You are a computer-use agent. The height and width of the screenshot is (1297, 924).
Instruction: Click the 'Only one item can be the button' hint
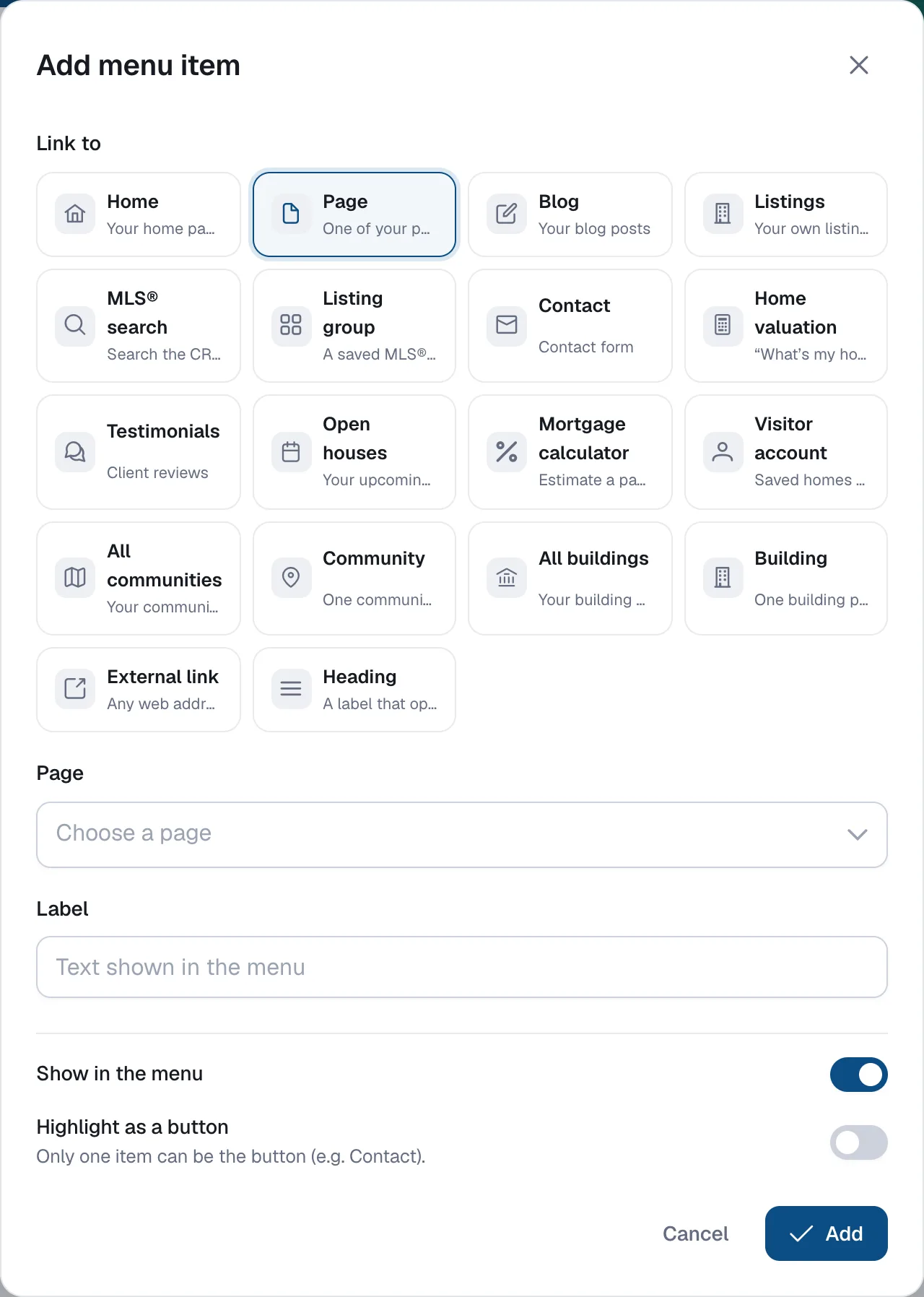click(231, 1156)
